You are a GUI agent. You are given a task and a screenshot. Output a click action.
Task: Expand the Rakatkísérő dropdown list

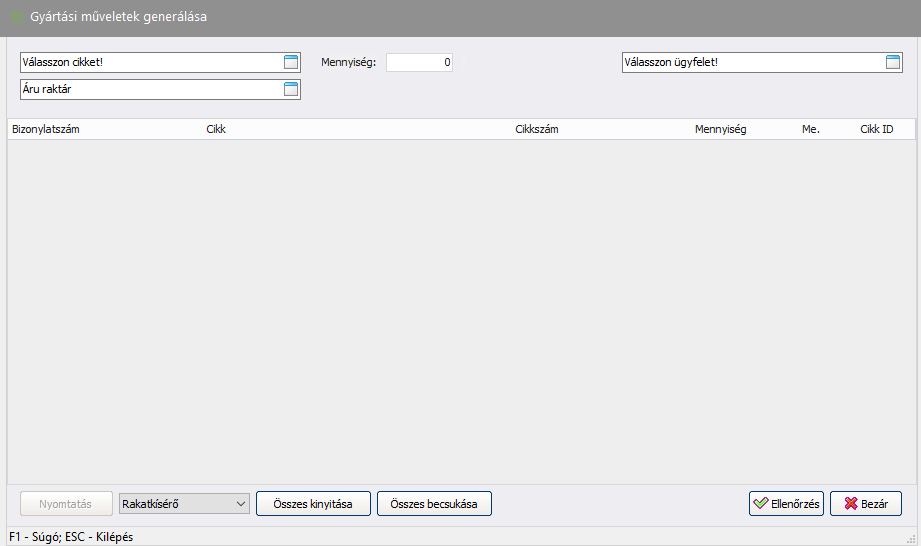click(241, 504)
